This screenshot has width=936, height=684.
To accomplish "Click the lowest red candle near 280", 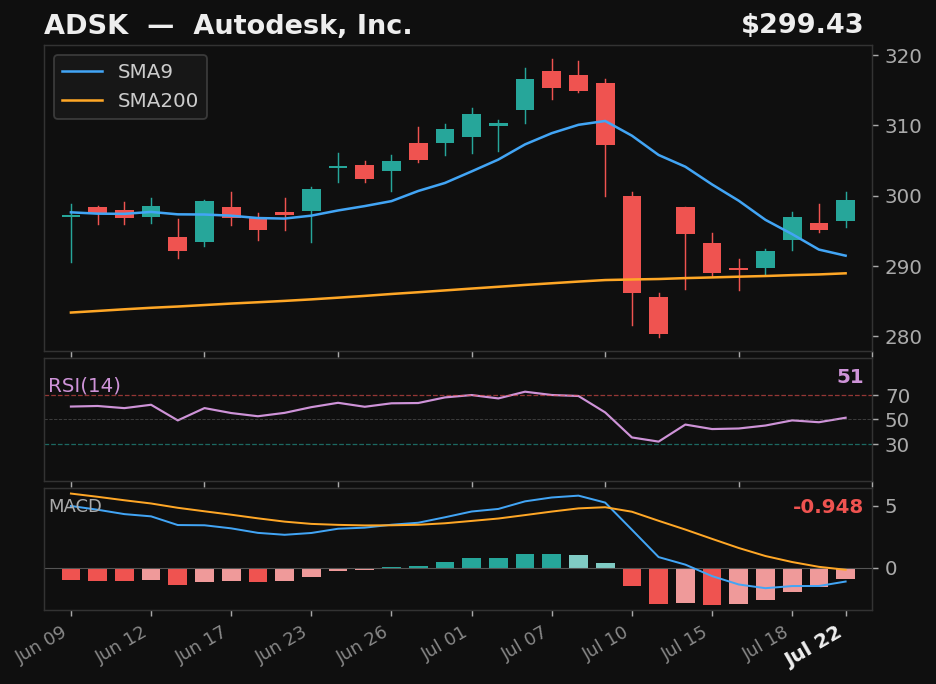I will (x=659, y=315).
